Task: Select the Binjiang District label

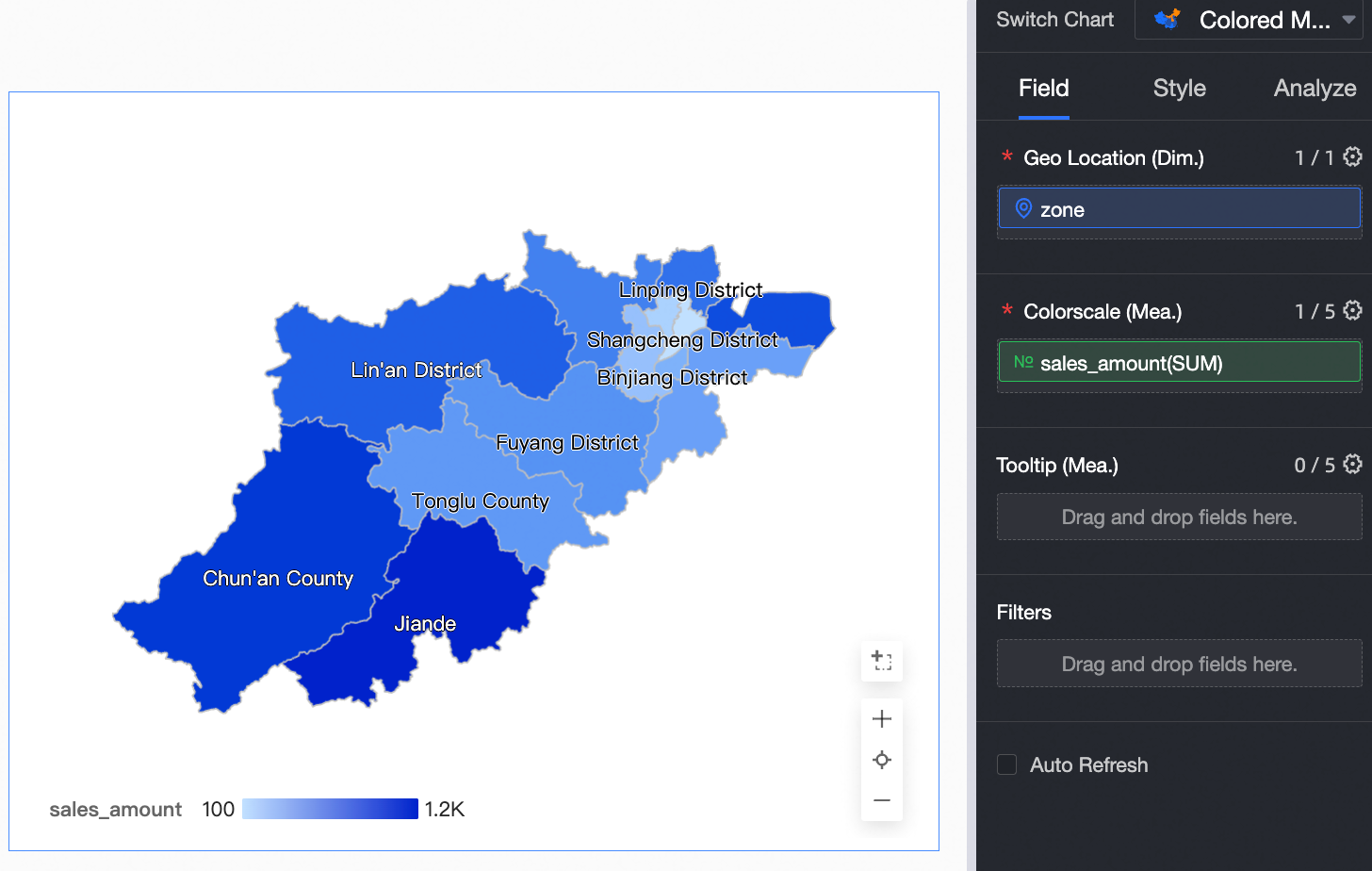Action: (672, 378)
